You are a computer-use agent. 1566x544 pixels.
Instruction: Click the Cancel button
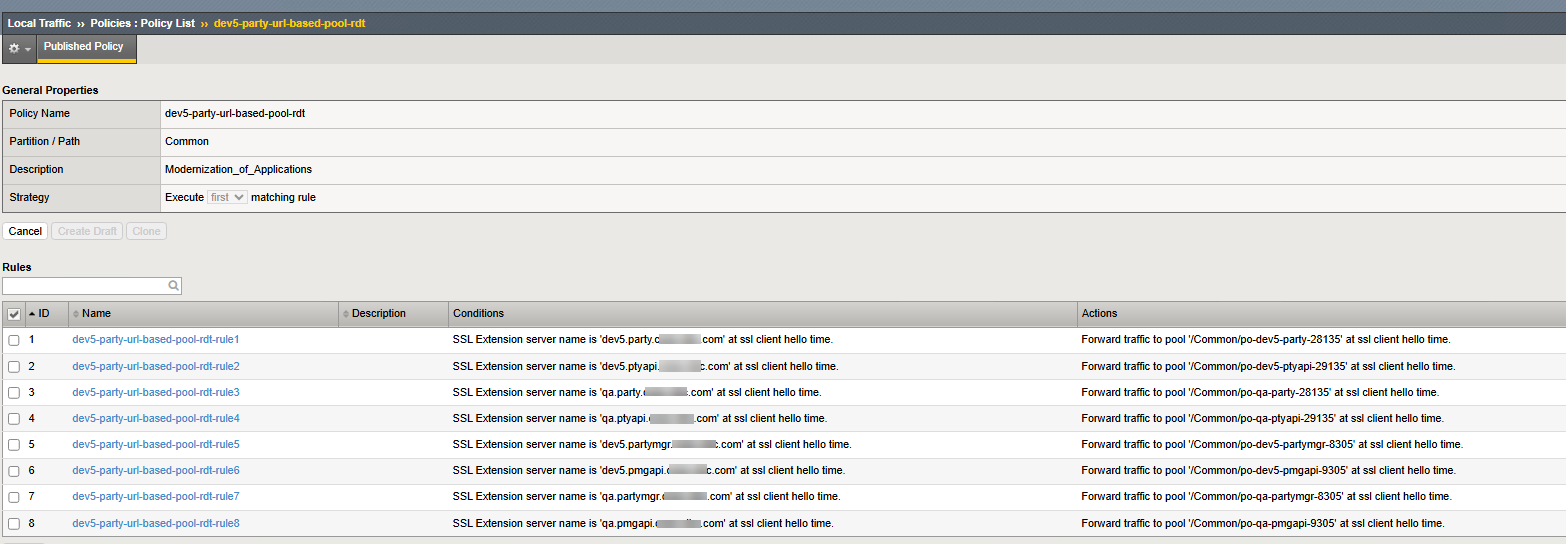pos(25,231)
